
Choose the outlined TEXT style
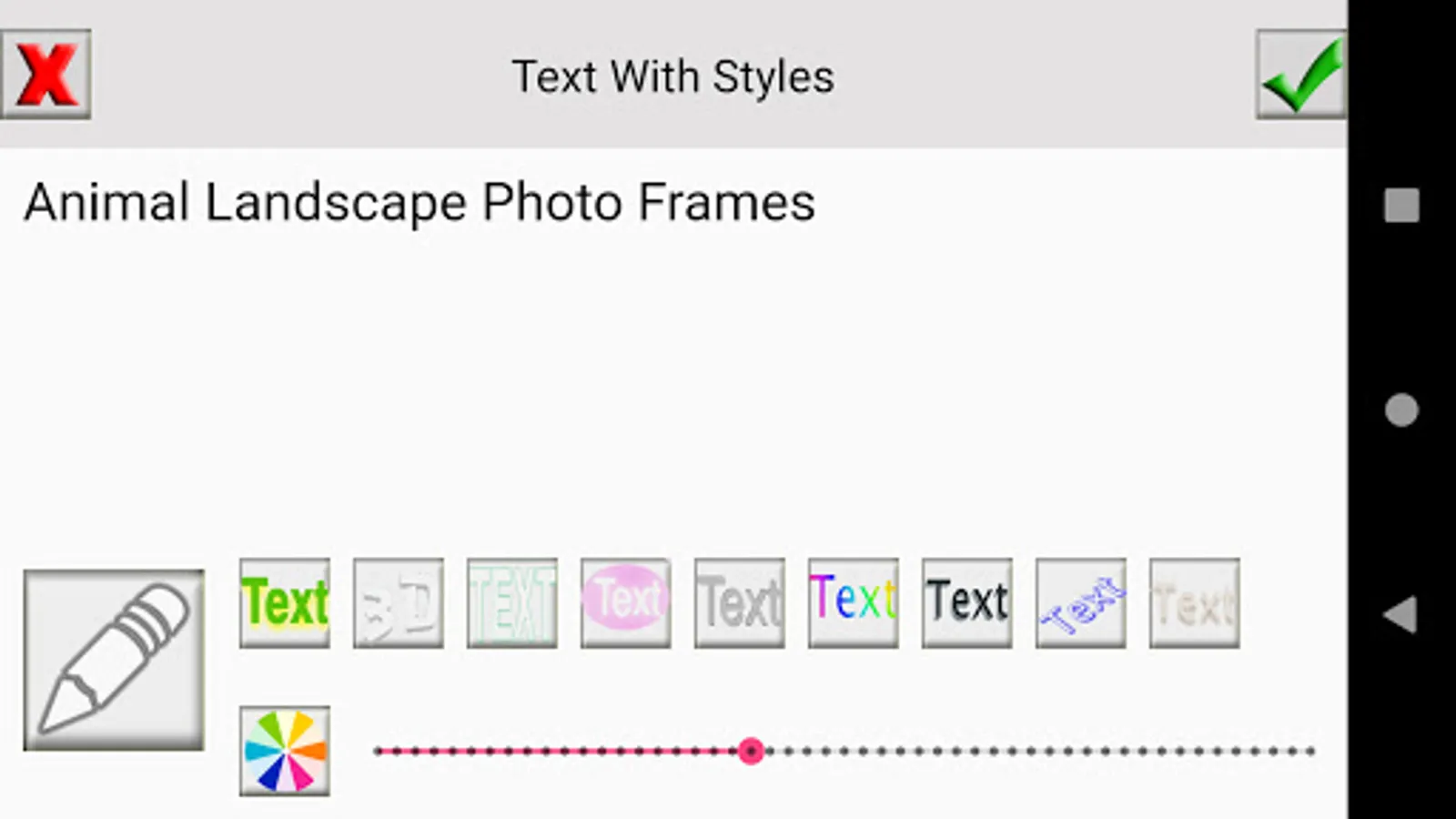pyautogui.click(x=511, y=601)
